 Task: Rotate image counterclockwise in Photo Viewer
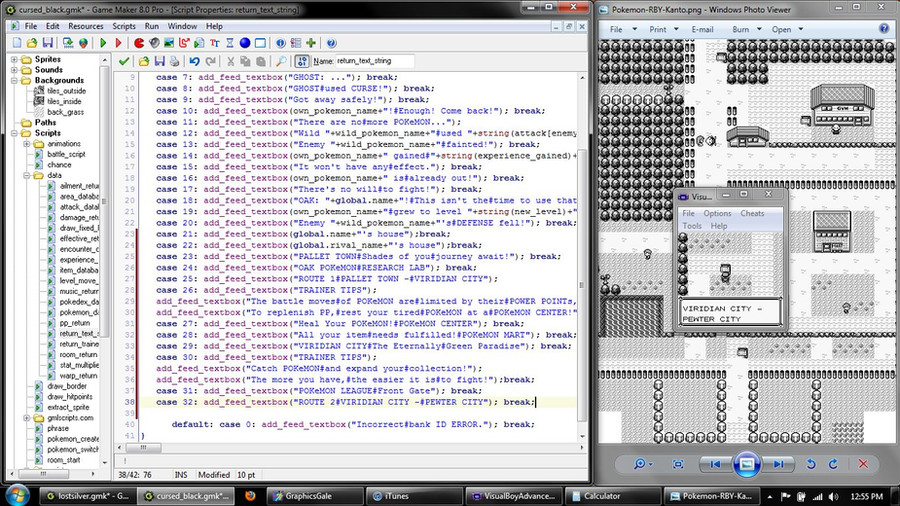(810, 464)
